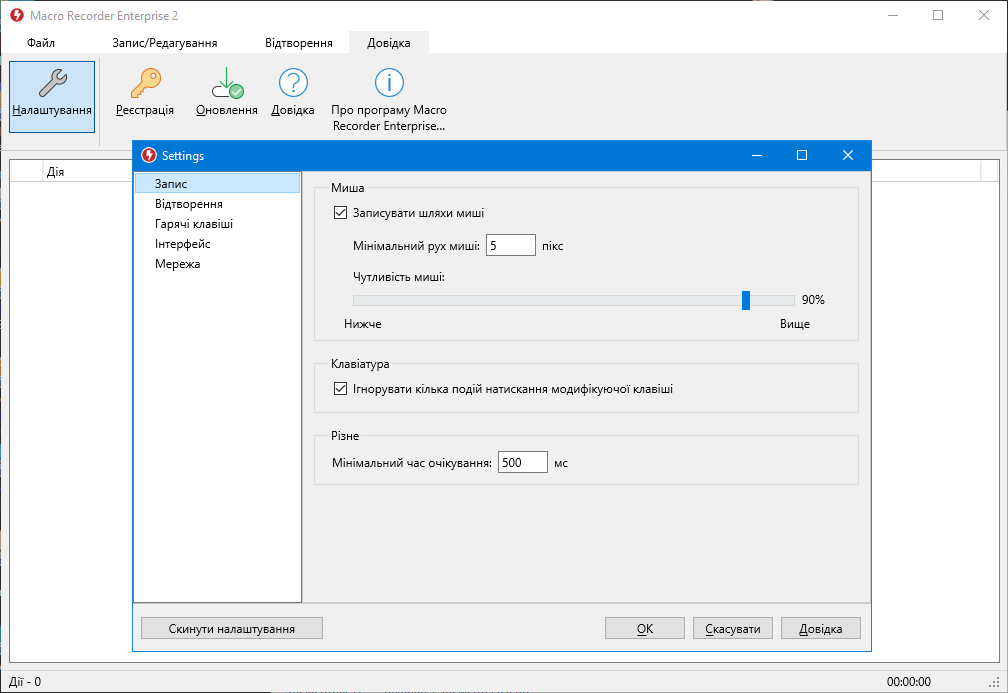1008x693 pixels.
Task: Close the Settings dialog
Action: 848,155
